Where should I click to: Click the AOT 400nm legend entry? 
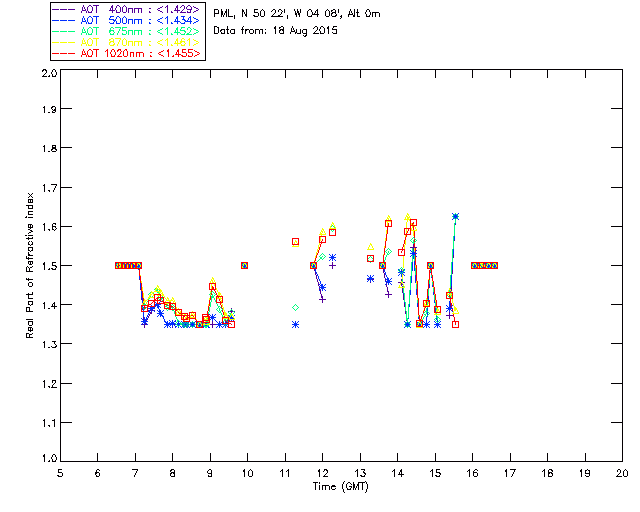tap(126, 9)
